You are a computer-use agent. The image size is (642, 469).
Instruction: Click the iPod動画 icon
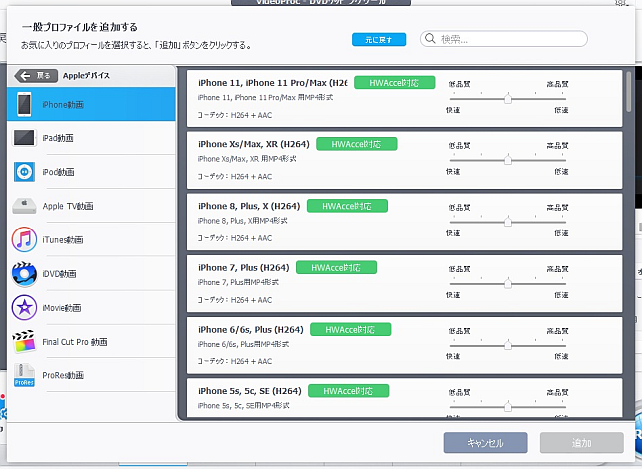tap(24, 172)
